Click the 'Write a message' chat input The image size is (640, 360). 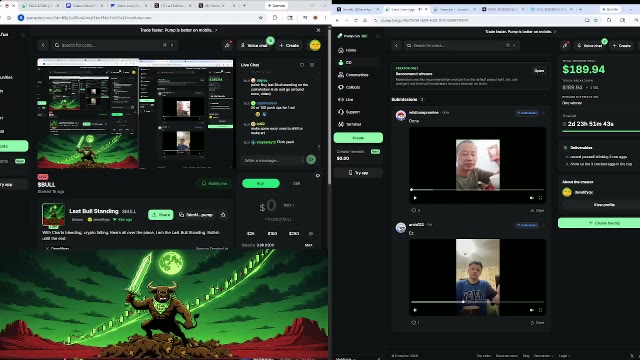point(273,160)
